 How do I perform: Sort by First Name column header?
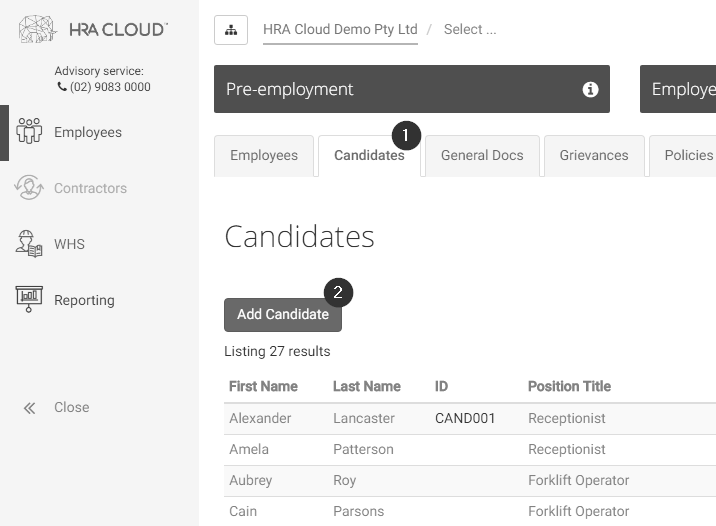(x=263, y=386)
